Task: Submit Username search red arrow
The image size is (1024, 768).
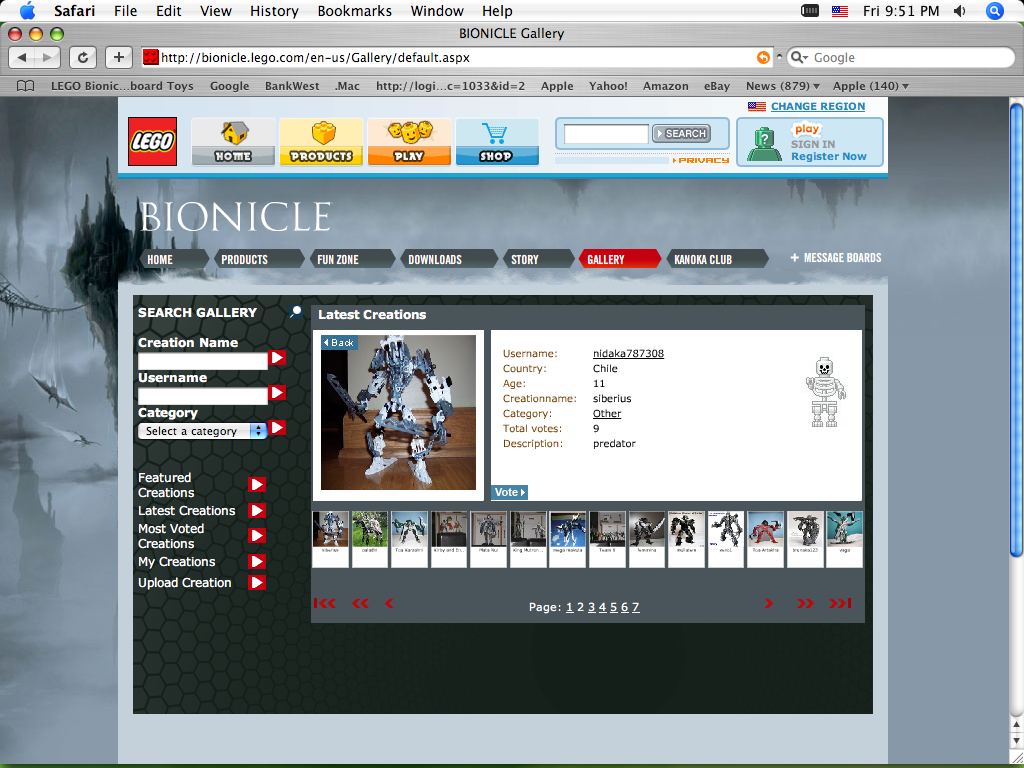Action: (278, 392)
